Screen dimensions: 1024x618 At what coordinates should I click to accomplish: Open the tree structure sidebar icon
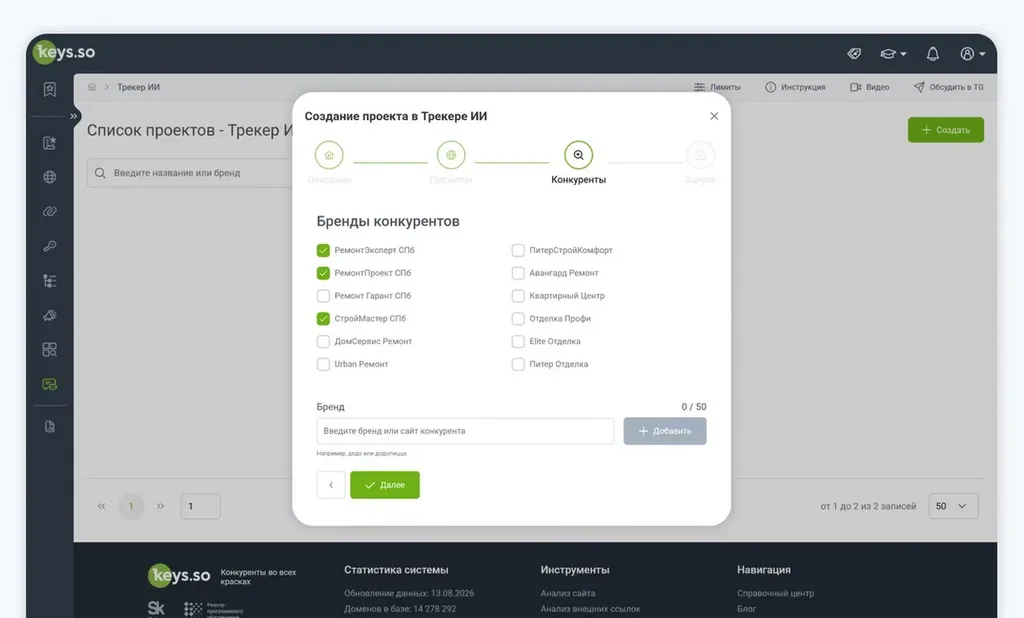click(50, 281)
